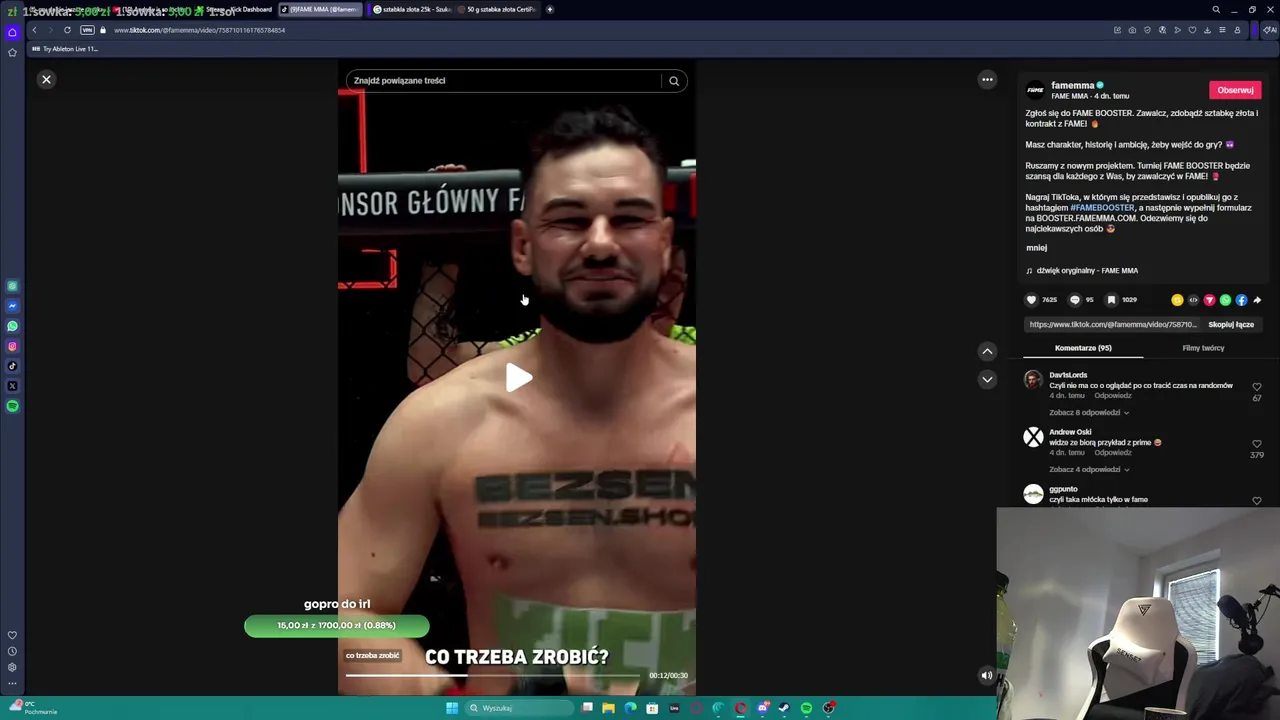
Task: Open the #FAMEBOOSTER hashtag link
Action: tap(1102, 208)
